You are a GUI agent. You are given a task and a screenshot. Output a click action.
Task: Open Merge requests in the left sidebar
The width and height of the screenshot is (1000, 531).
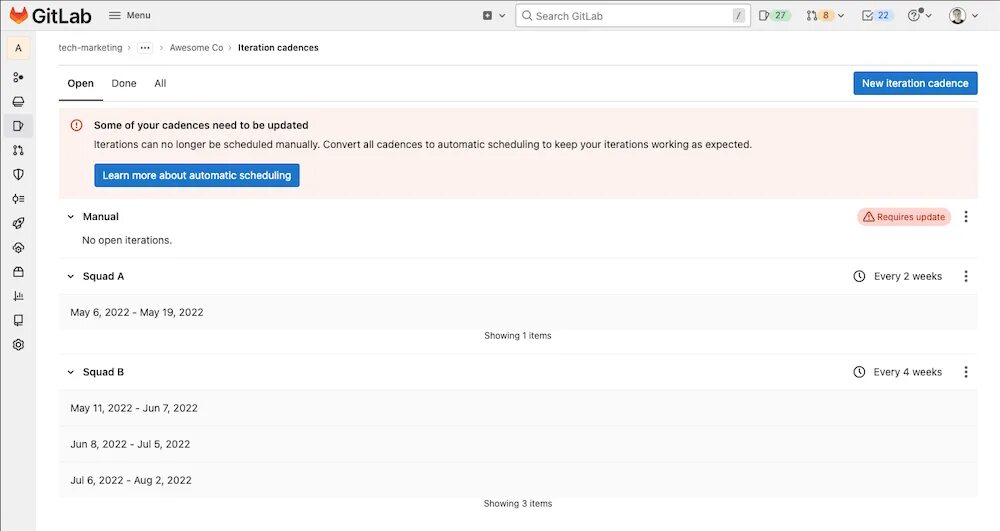(x=18, y=150)
